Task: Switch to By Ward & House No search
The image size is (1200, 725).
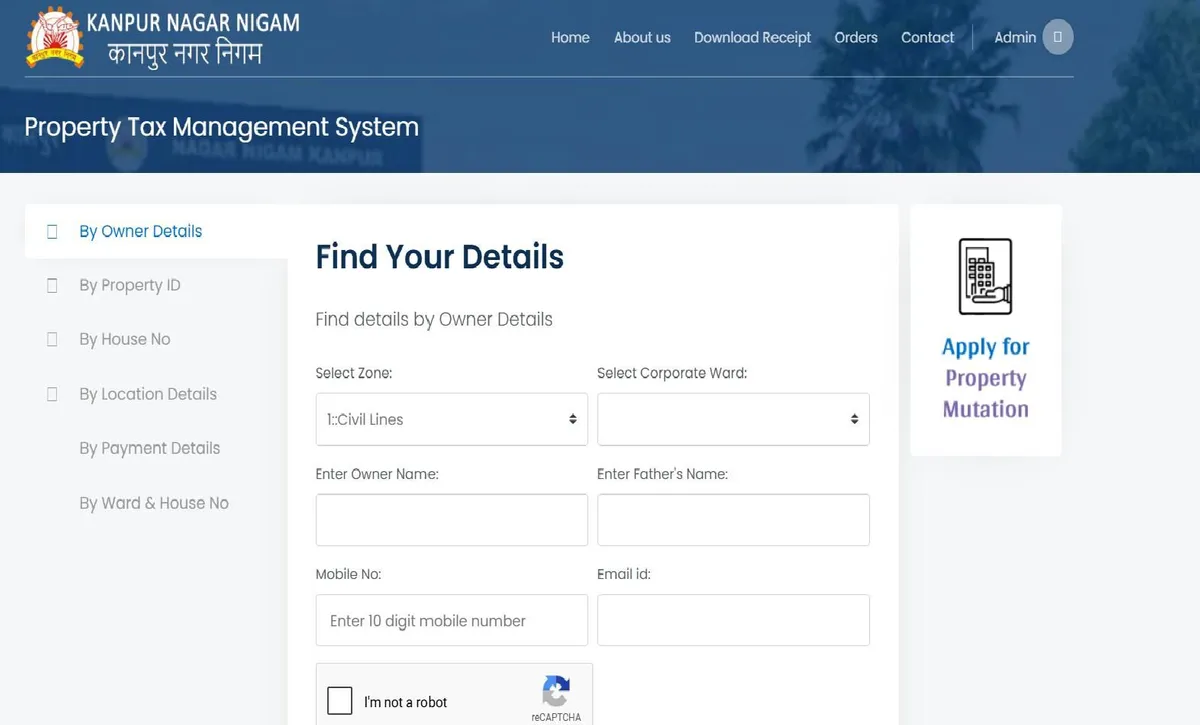Action: tap(153, 503)
